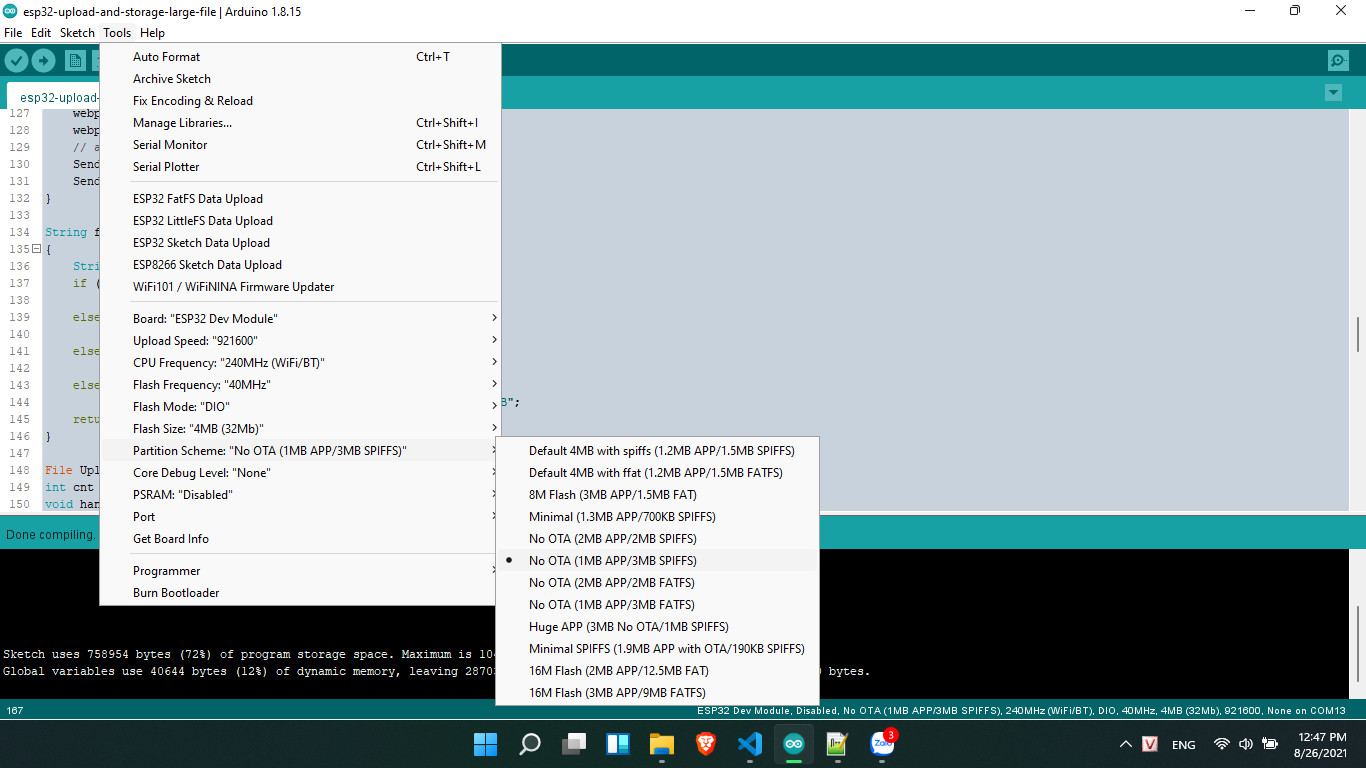
Task: Launch the Serial Plotter
Action: click(x=300, y=167)
